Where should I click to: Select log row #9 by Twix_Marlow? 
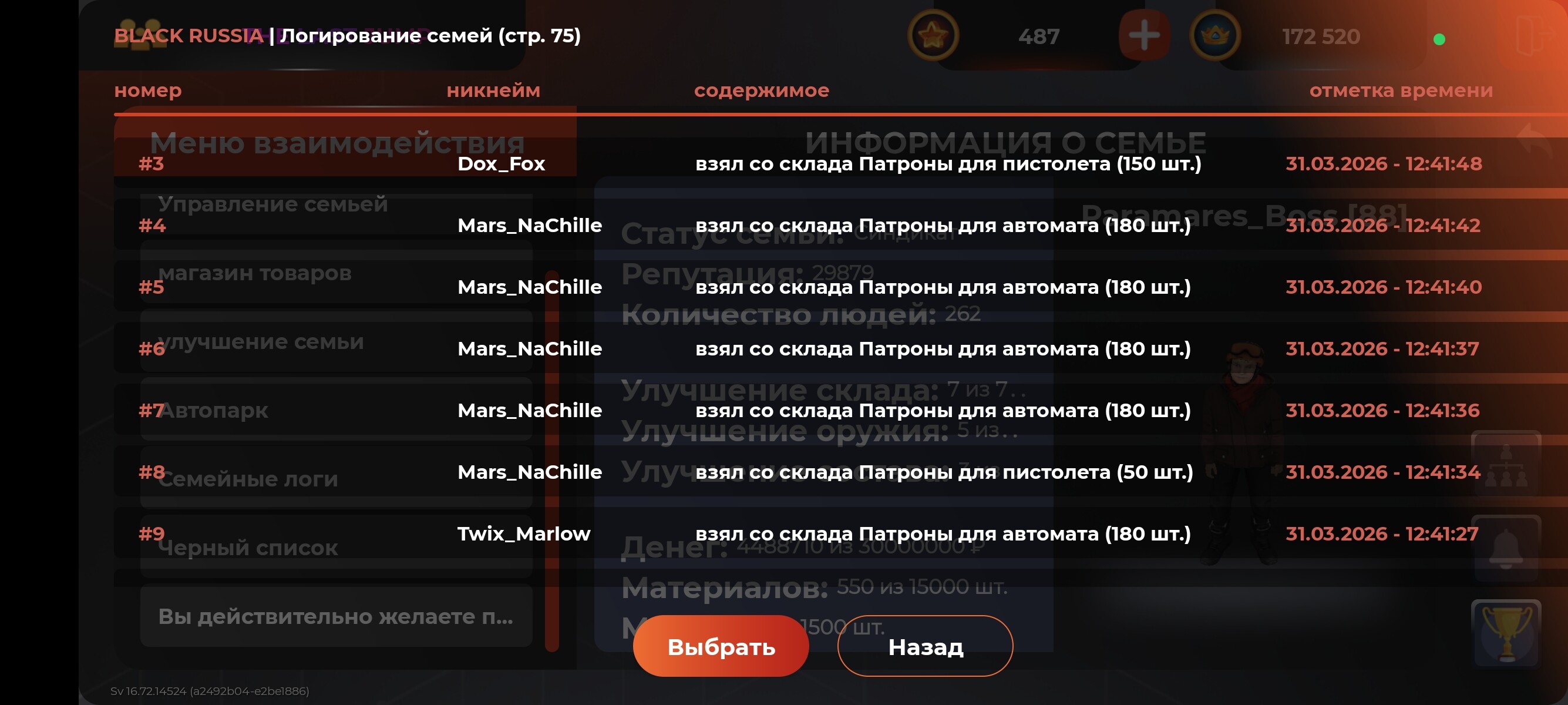pos(840,533)
